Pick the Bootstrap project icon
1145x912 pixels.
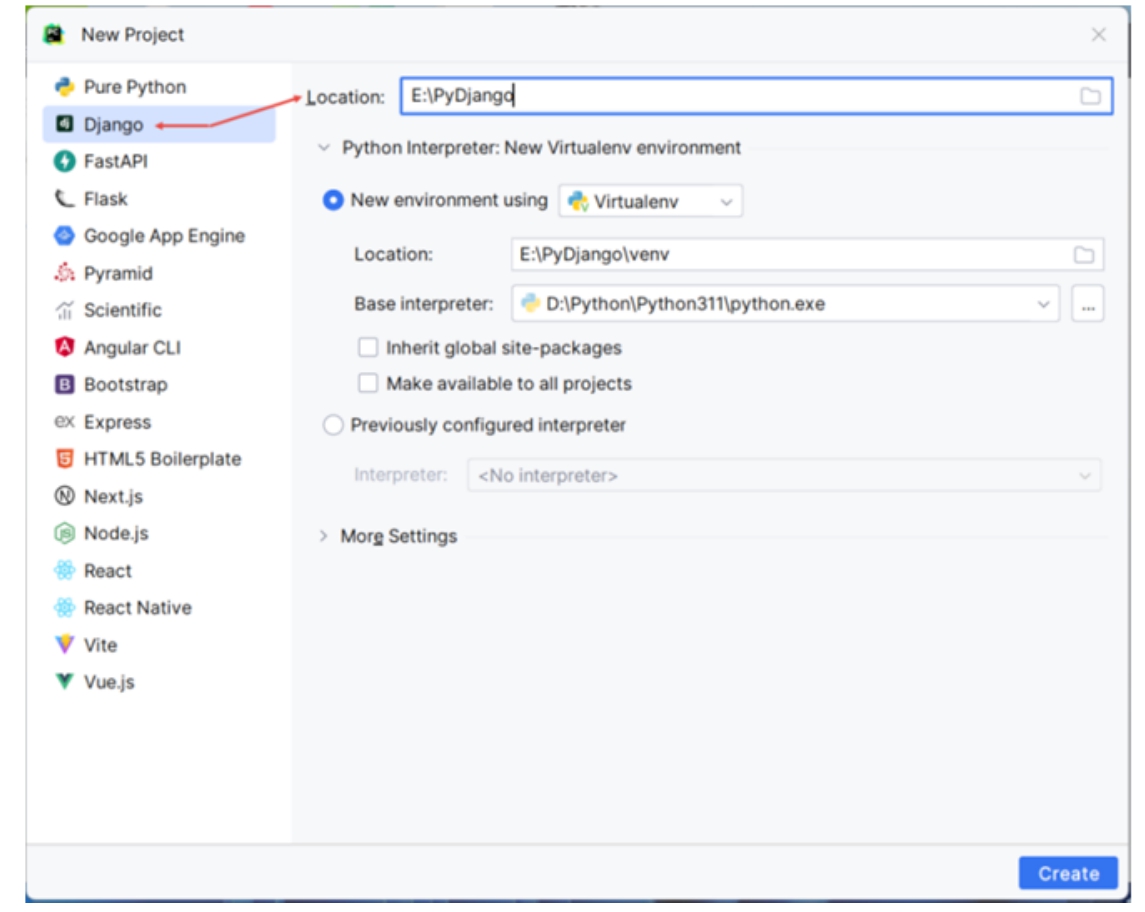[65, 385]
